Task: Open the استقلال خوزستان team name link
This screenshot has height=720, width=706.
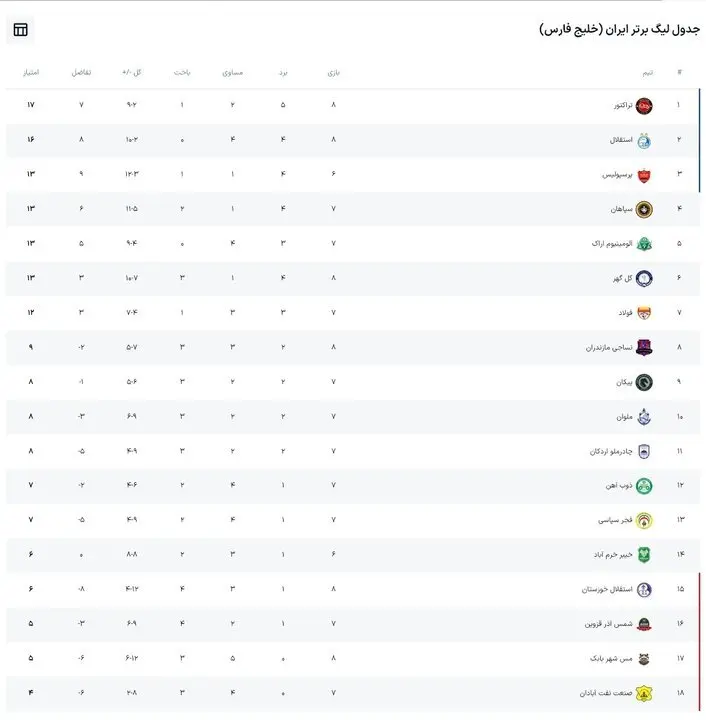Action: point(607,590)
